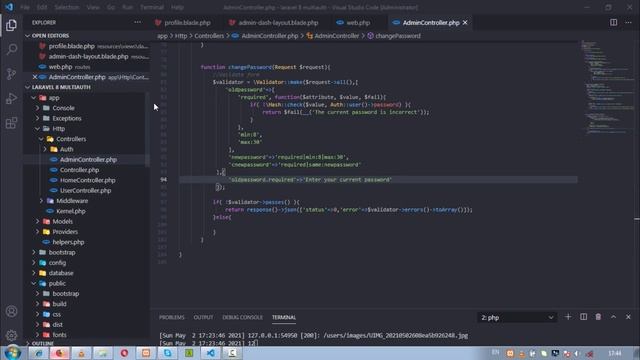Click the taskbar clock
The width and height of the screenshot is (640, 360).
[x=615, y=353]
